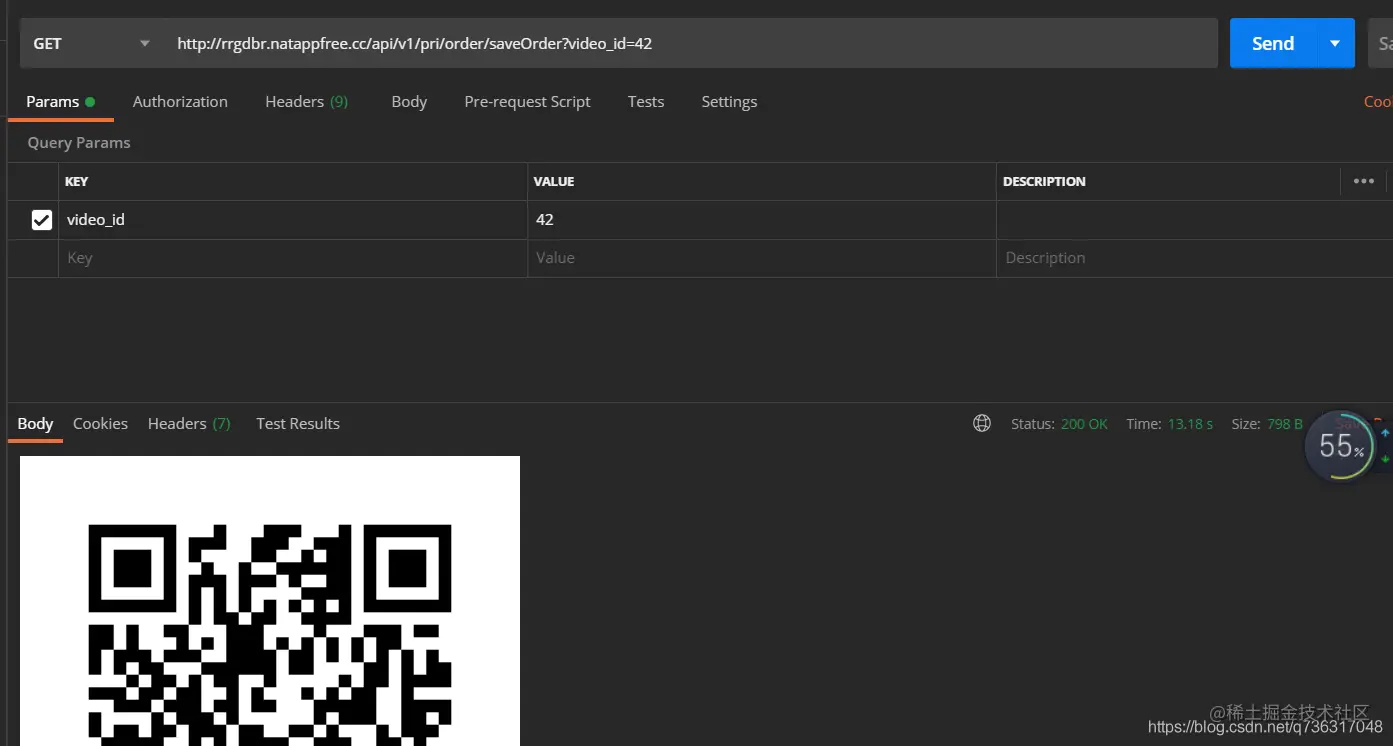Open the response Headers (7) tab
Viewport: 1393px width, 746px height.
[189, 424]
